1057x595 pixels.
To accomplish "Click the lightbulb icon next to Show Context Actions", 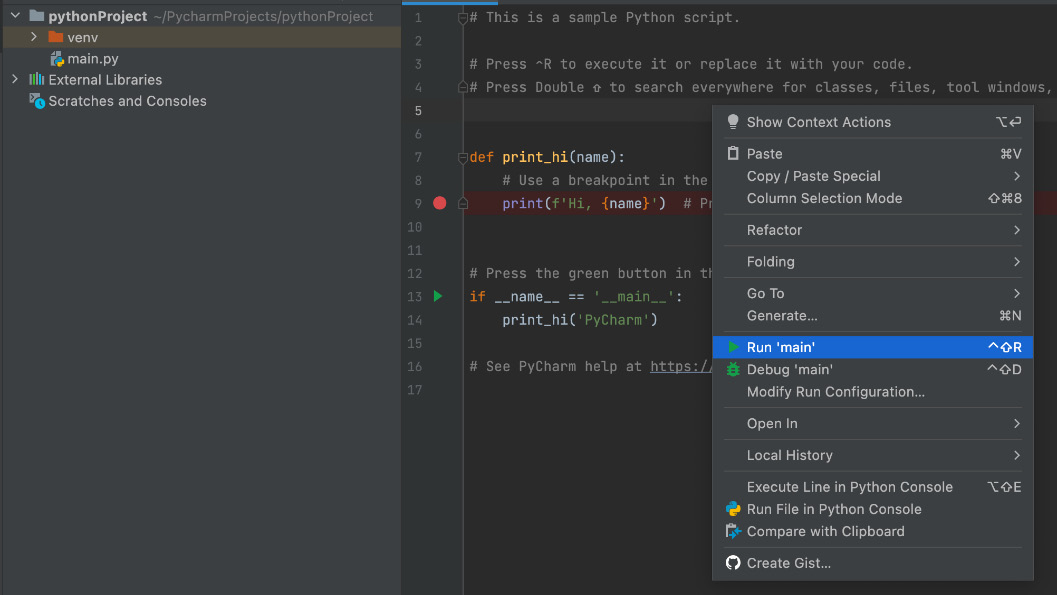I will 733,122.
